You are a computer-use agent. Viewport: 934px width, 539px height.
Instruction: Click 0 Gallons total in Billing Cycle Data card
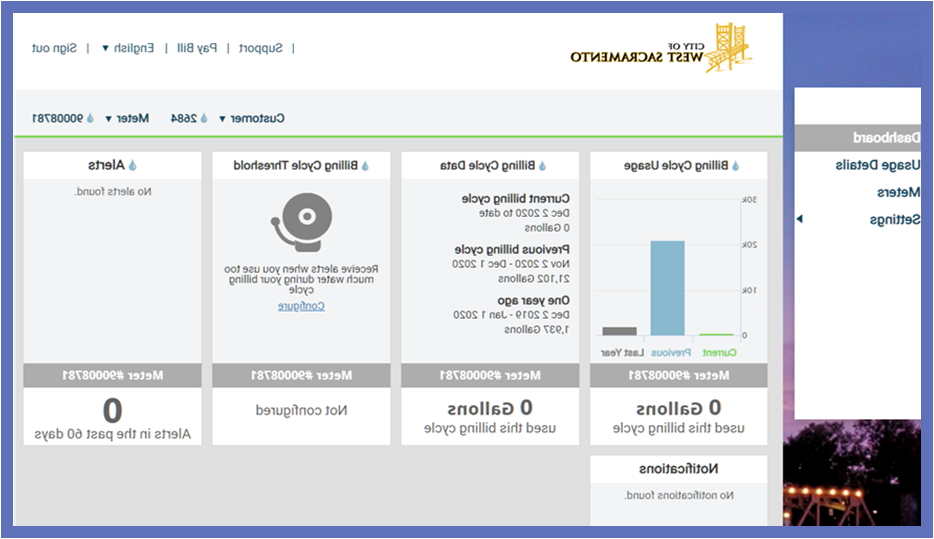pos(490,409)
